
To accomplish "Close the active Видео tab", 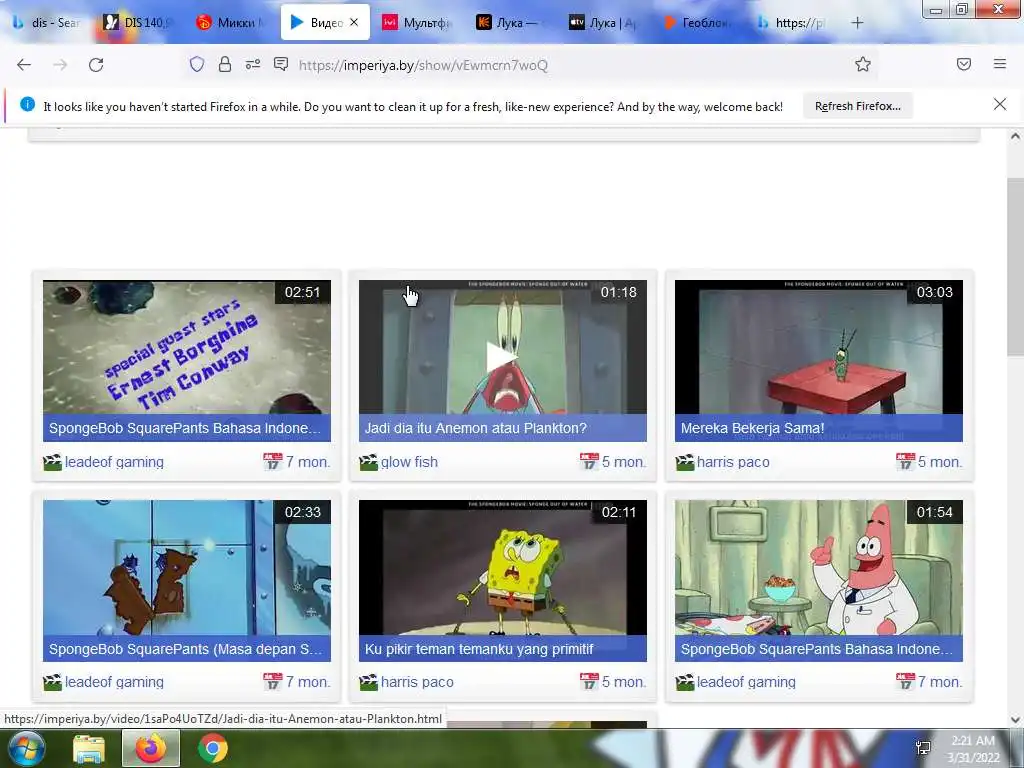I will (x=354, y=22).
